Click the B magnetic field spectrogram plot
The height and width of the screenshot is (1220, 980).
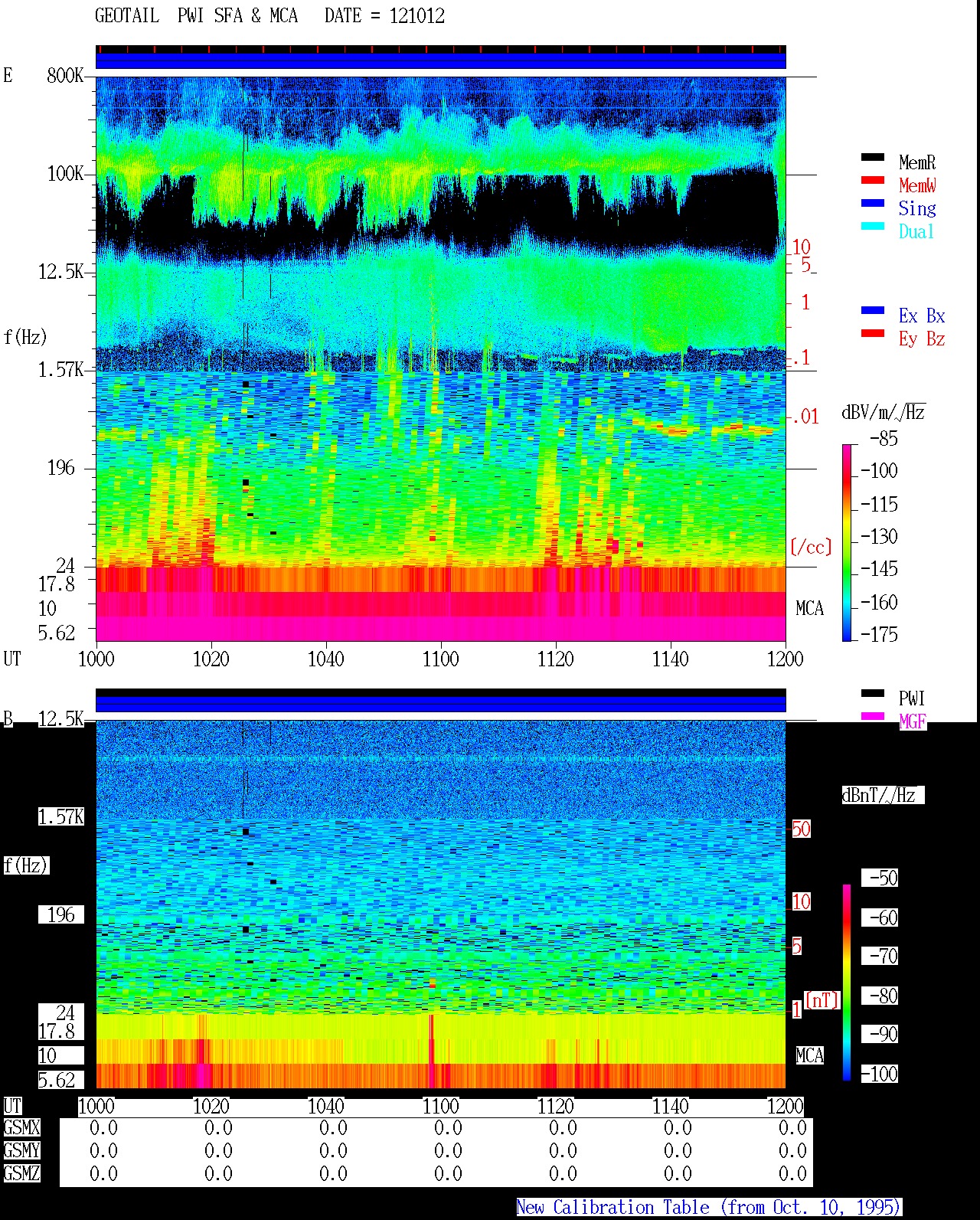(440, 904)
